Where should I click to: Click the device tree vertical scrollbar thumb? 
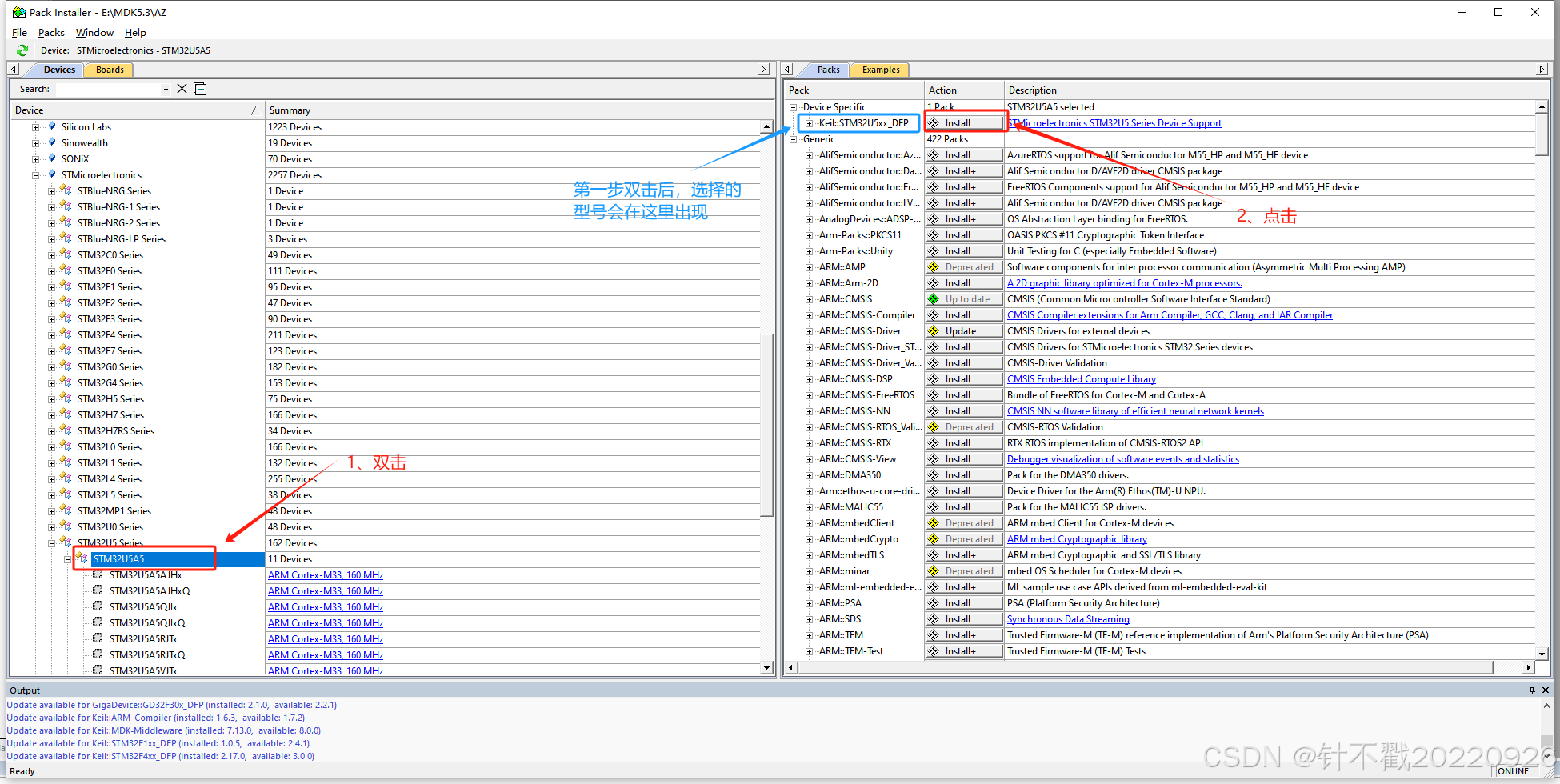click(x=766, y=424)
